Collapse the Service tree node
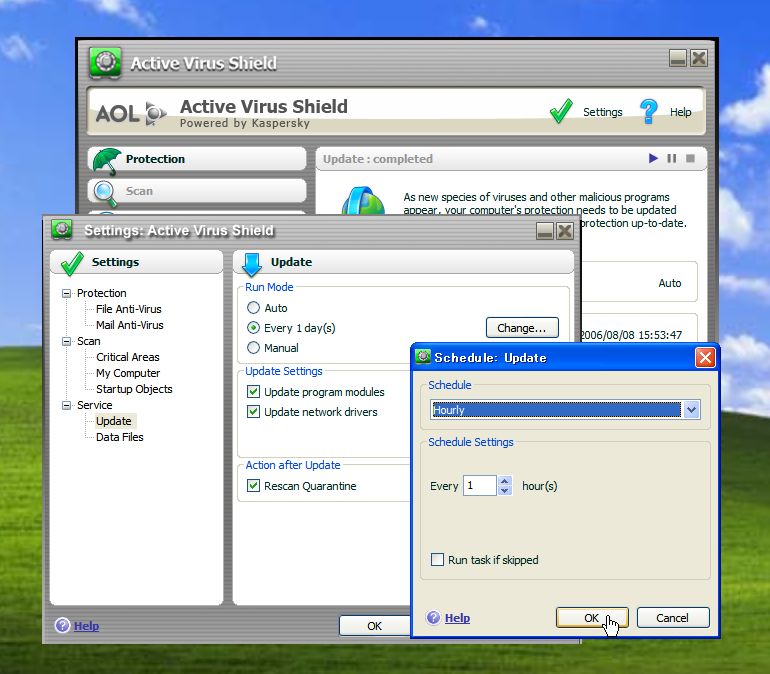This screenshot has height=674, width=770. tap(66, 405)
